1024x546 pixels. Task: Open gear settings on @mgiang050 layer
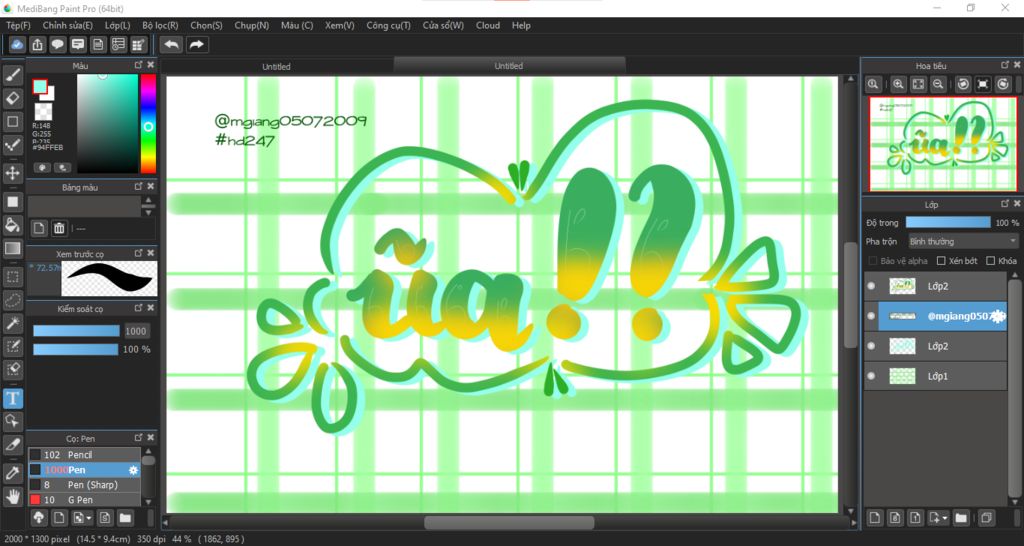tap(997, 316)
